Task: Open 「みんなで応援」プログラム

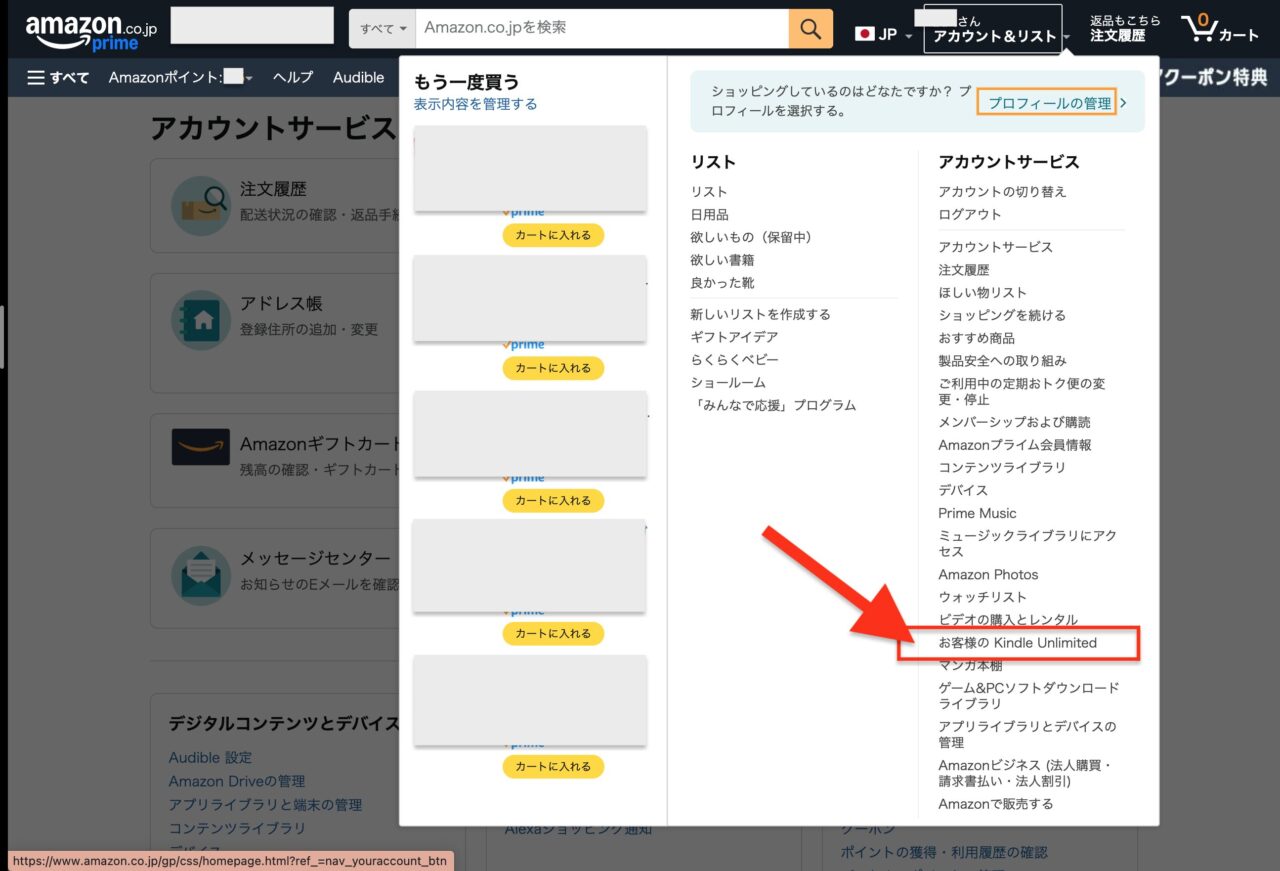Action: tap(773, 406)
